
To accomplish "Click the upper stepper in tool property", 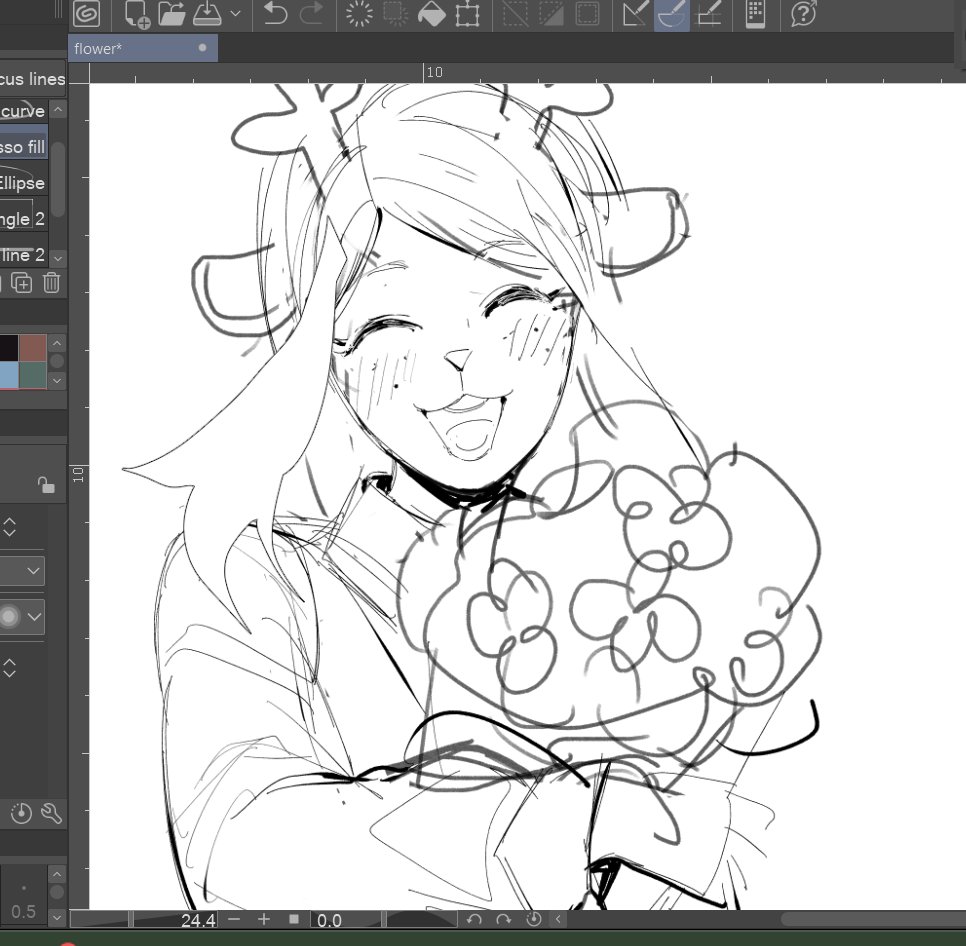I will coord(9,527).
